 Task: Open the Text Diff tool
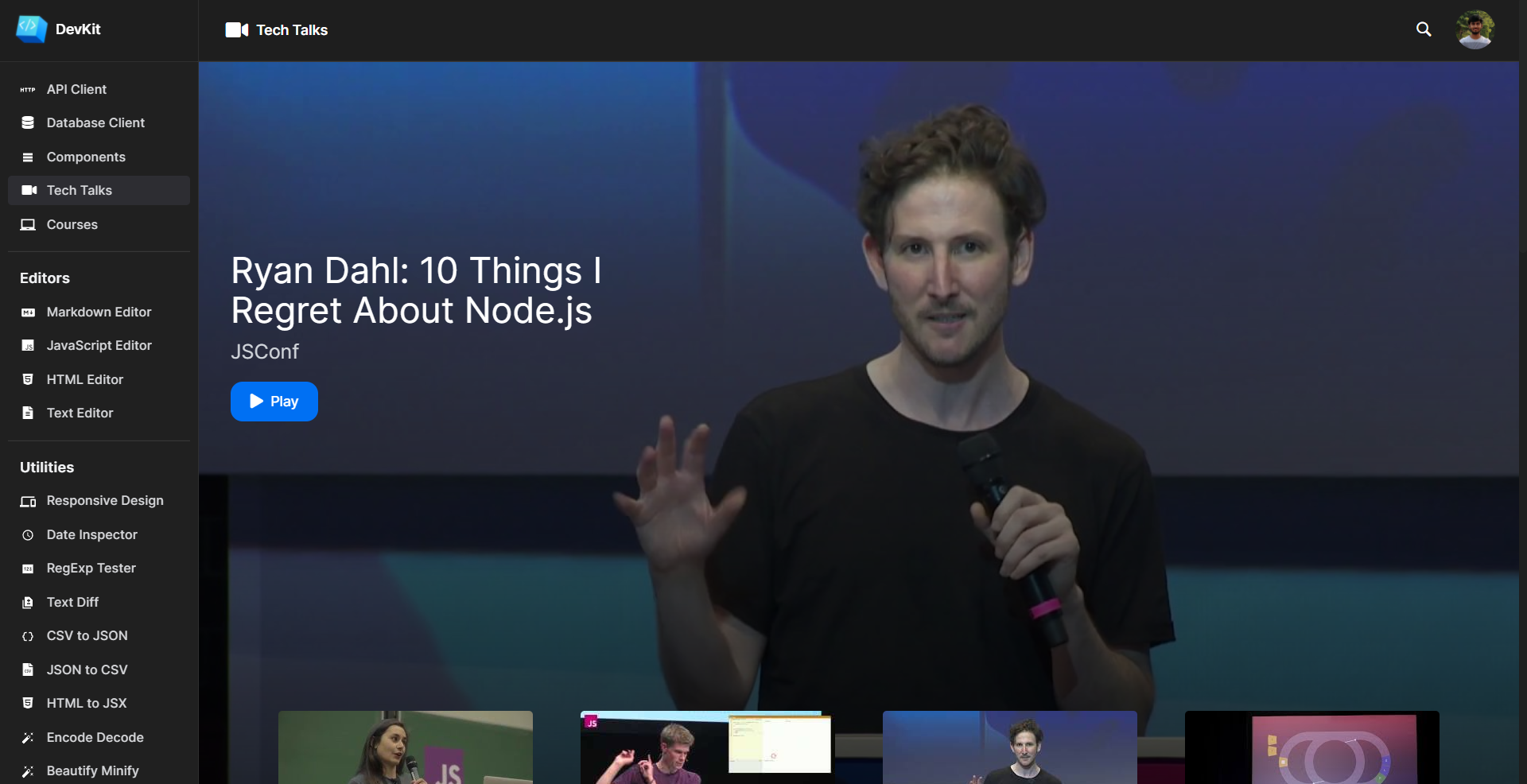click(x=72, y=602)
